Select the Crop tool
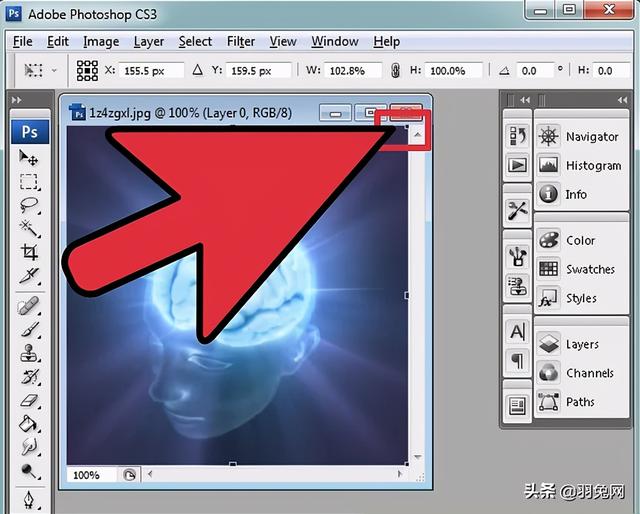The image size is (640, 514). (x=29, y=252)
